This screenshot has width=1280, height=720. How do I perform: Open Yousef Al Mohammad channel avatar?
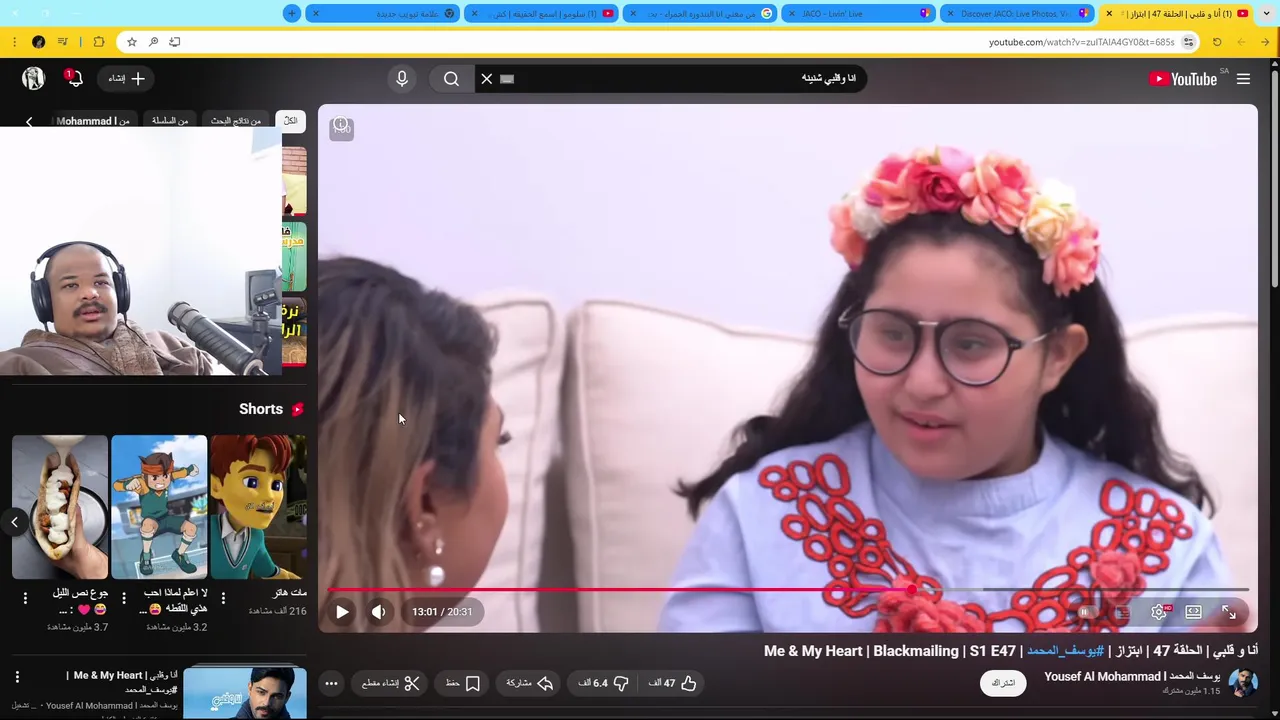coord(1243,683)
